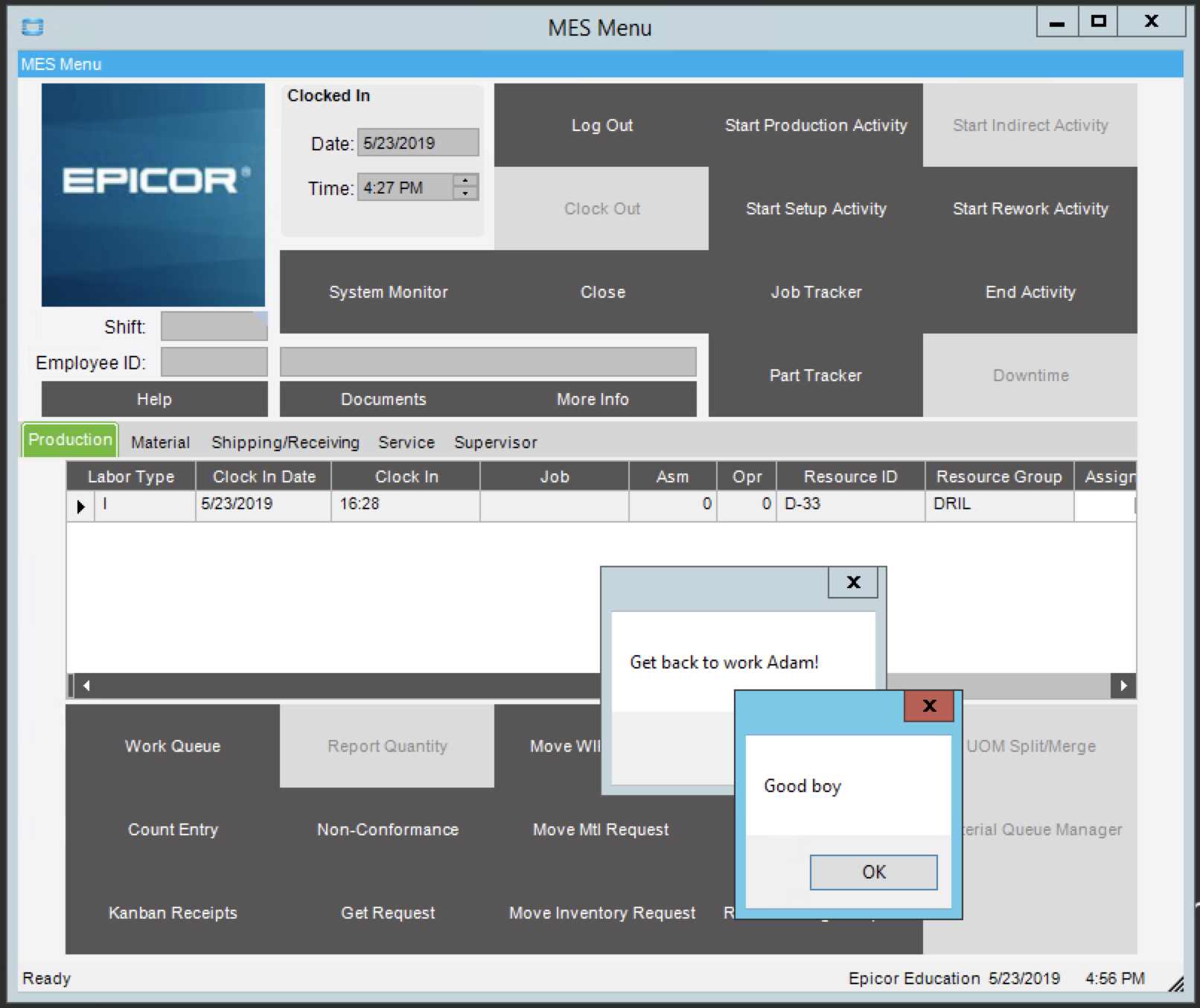Image resolution: width=1200 pixels, height=1008 pixels.
Task: Start a rework activity
Action: (x=1030, y=208)
